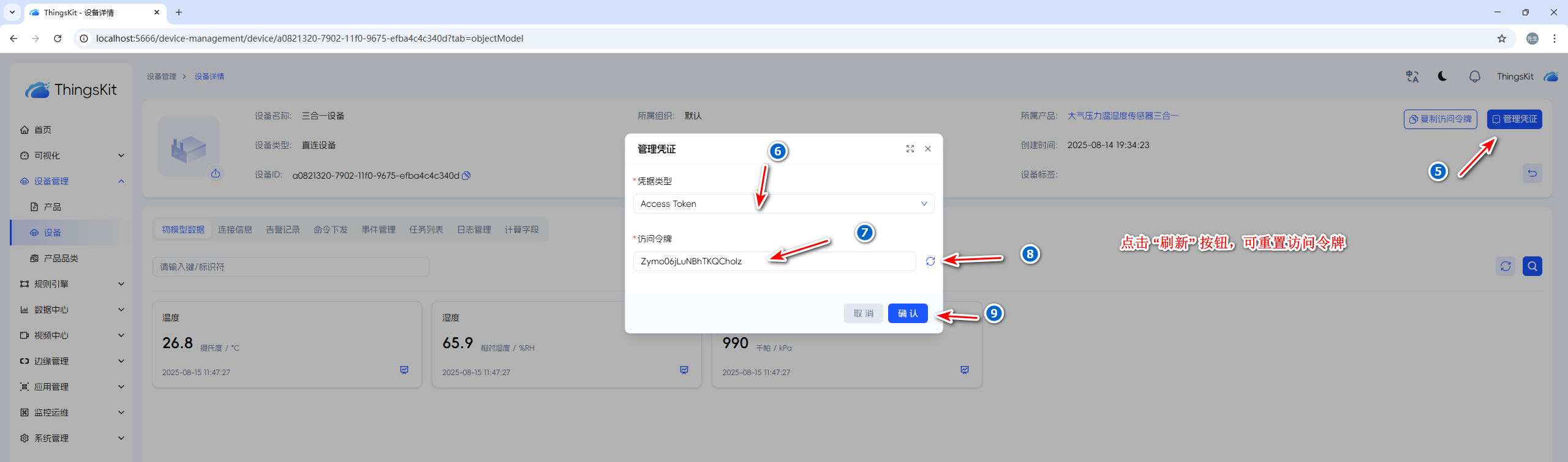Viewport: 1568px width, 462px height.
Task: Open temperature card chart icon
Action: (404, 370)
